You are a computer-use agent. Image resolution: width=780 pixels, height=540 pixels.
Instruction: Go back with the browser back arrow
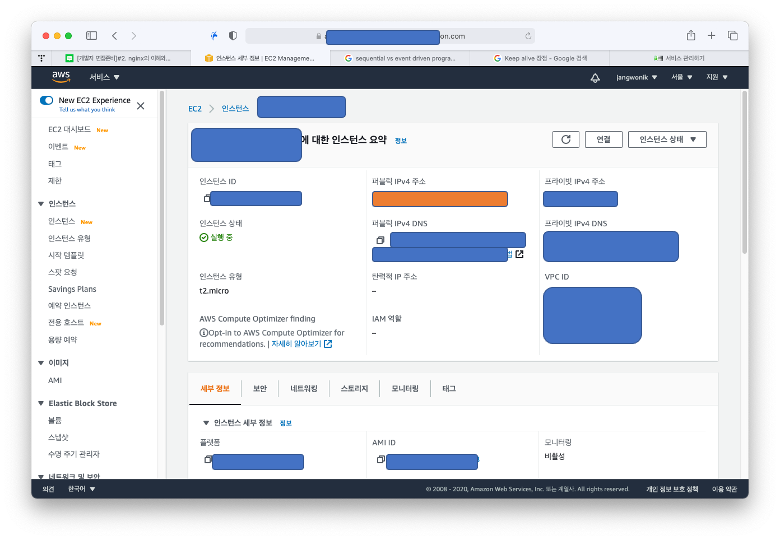pyautogui.click(x=115, y=36)
